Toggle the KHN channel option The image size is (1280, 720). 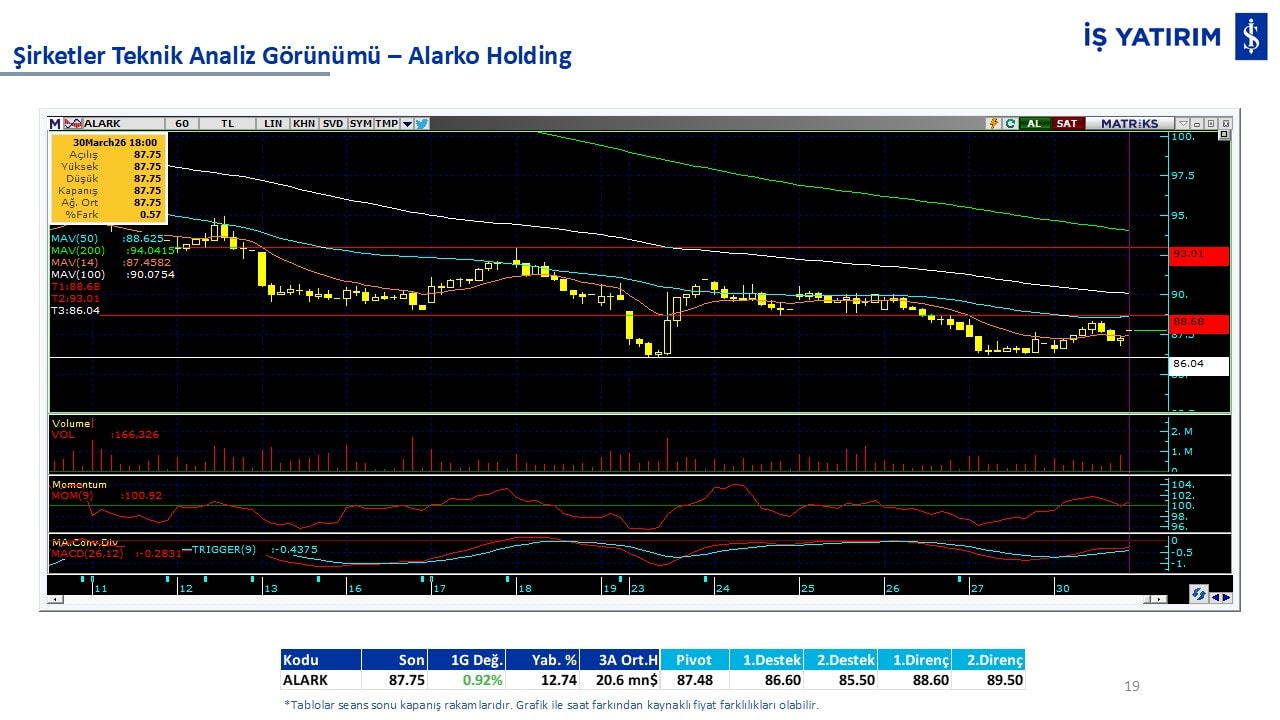(x=304, y=124)
